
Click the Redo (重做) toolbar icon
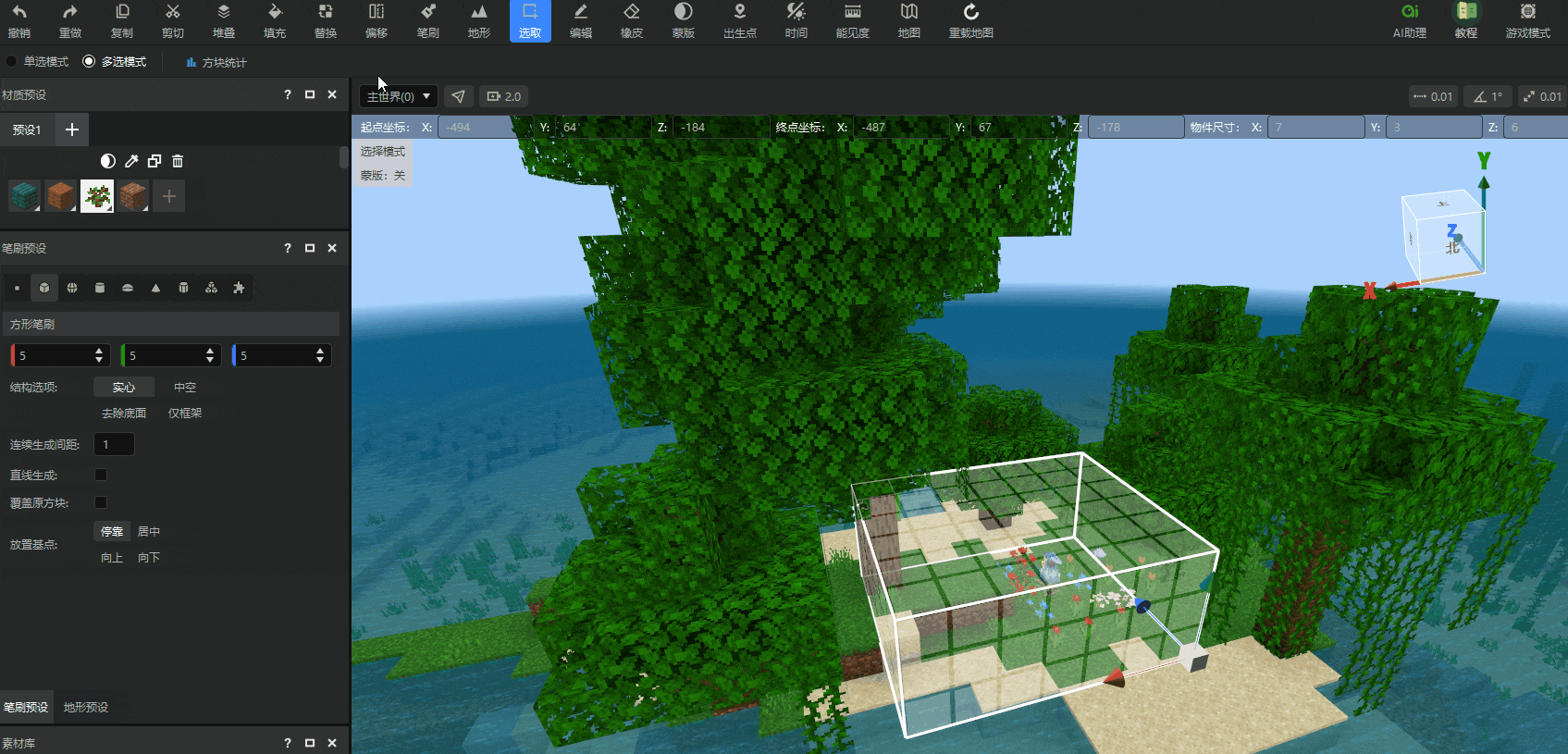(70, 20)
